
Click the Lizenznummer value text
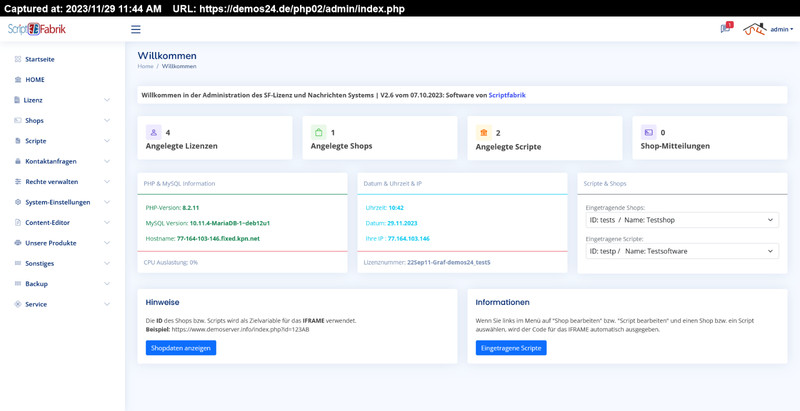tap(448, 263)
